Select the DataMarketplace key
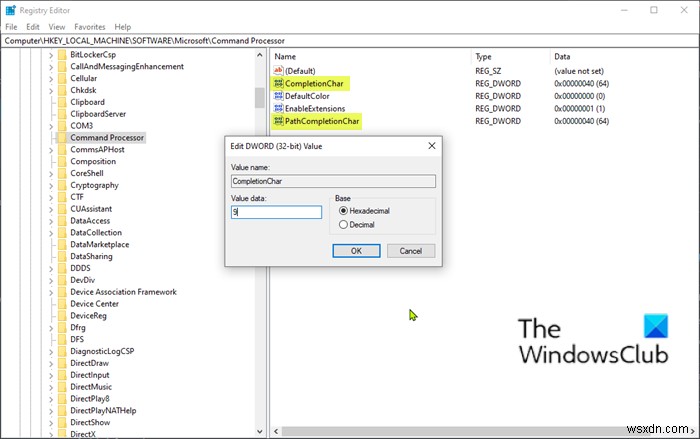 (x=100, y=245)
